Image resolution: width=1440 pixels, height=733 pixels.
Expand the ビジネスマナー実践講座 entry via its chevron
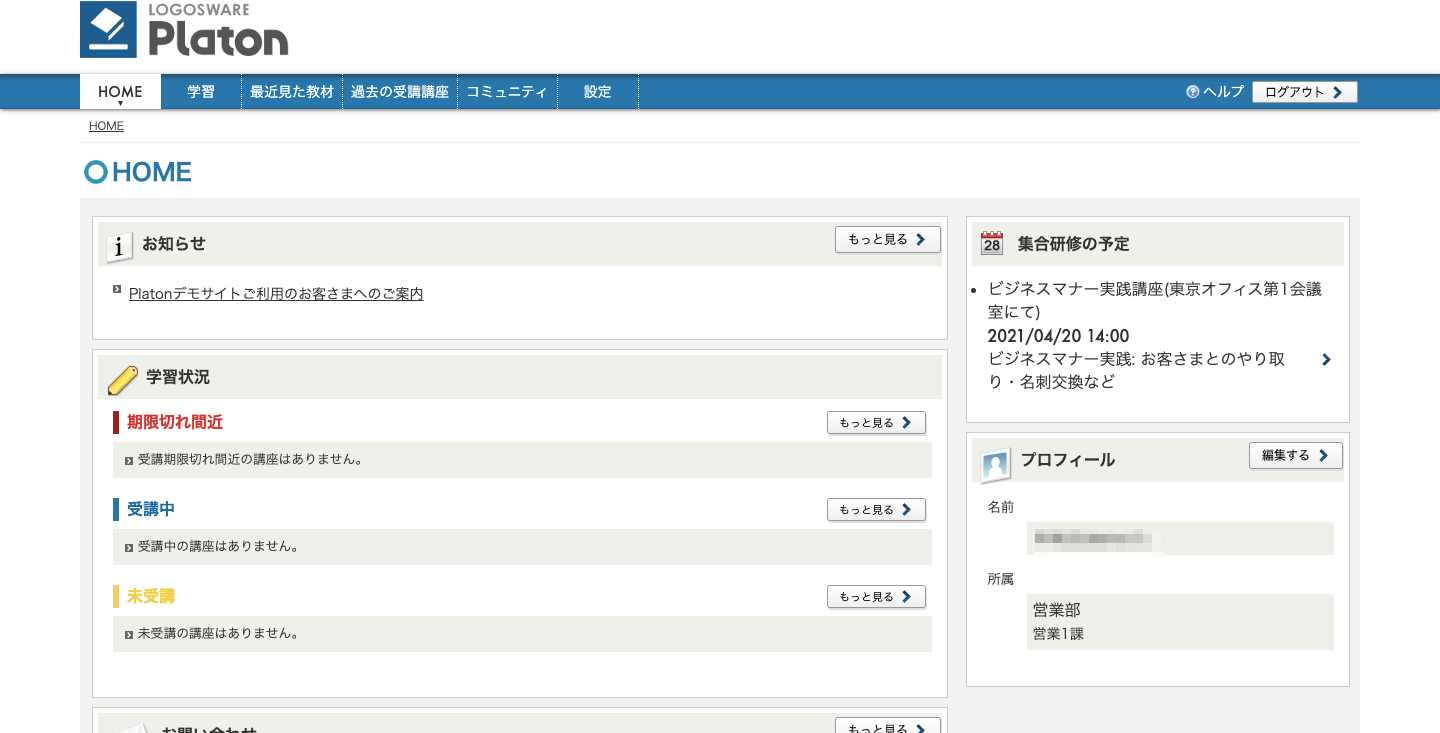(x=1326, y=358)
